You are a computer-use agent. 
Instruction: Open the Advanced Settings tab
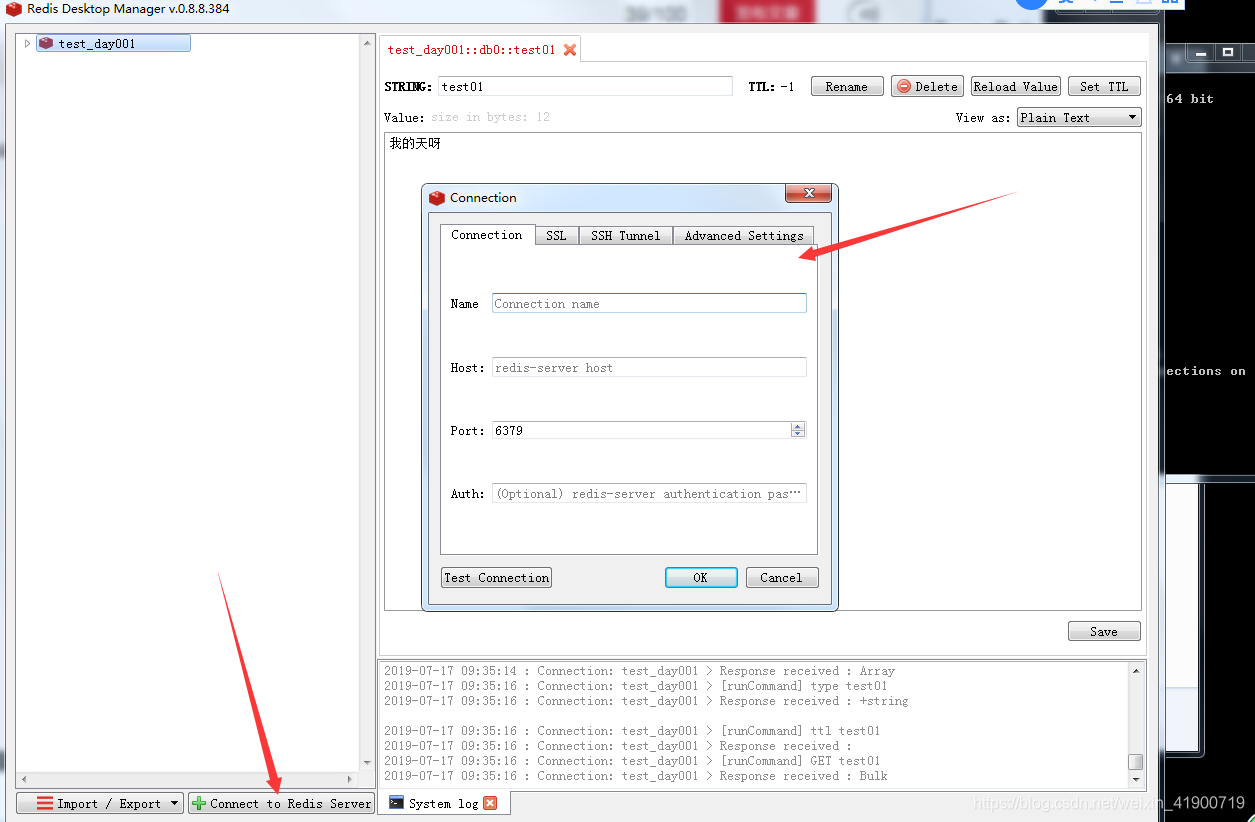(744, 236)
